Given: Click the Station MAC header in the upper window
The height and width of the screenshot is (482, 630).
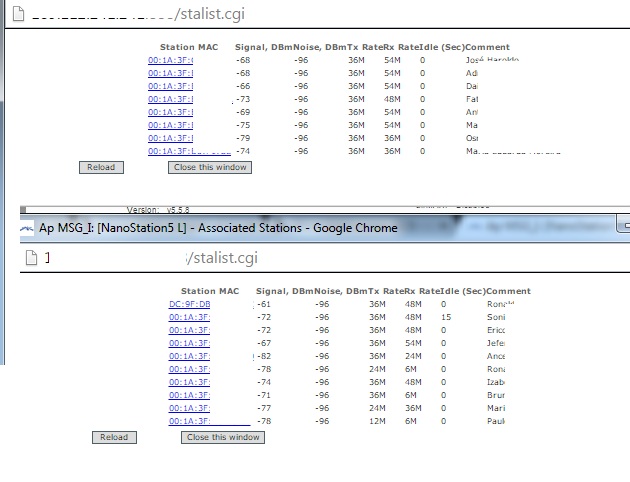Looking at the screenshot, I should tap(189, 47).
